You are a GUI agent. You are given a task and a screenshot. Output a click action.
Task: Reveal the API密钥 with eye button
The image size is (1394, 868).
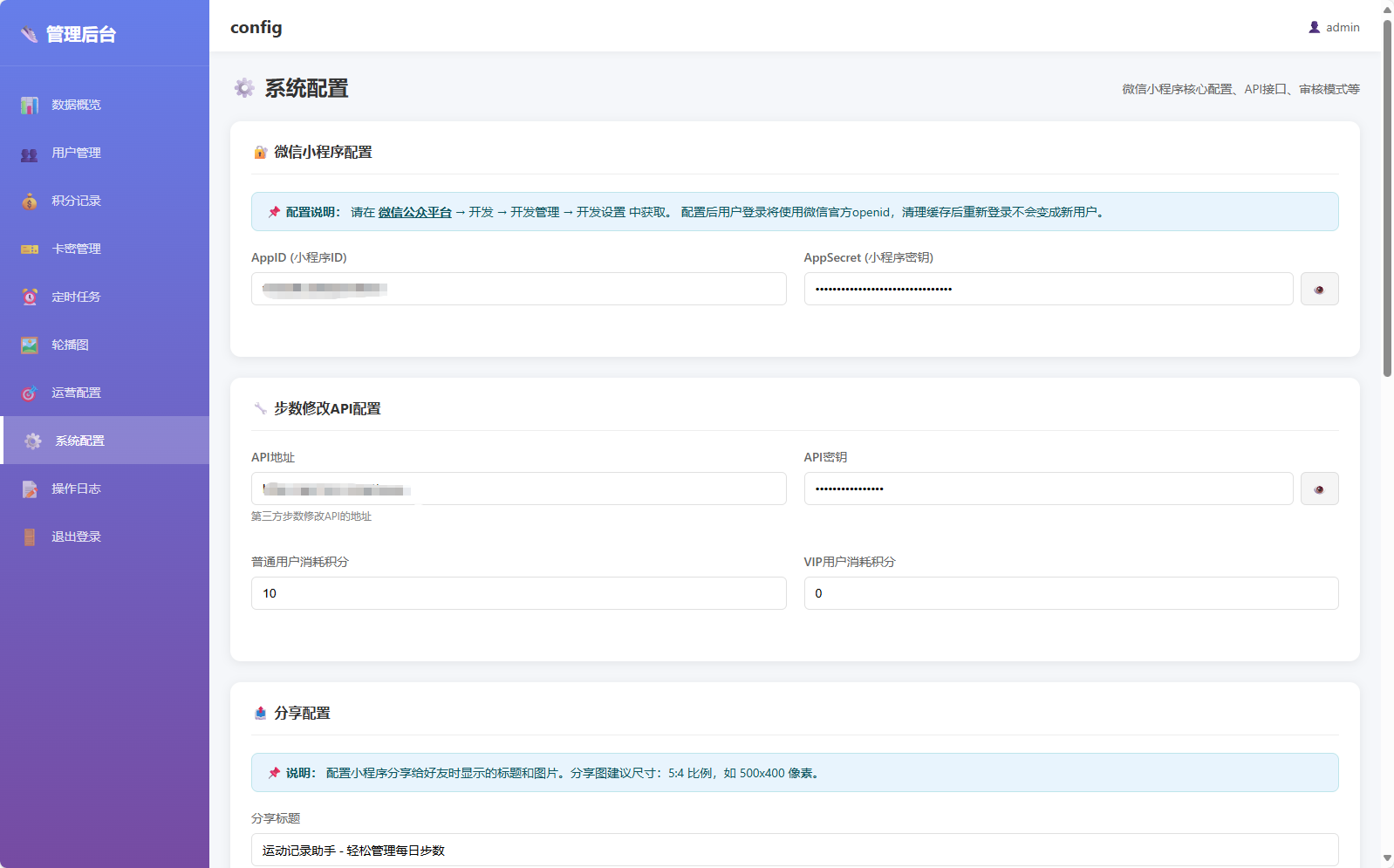1319,489
